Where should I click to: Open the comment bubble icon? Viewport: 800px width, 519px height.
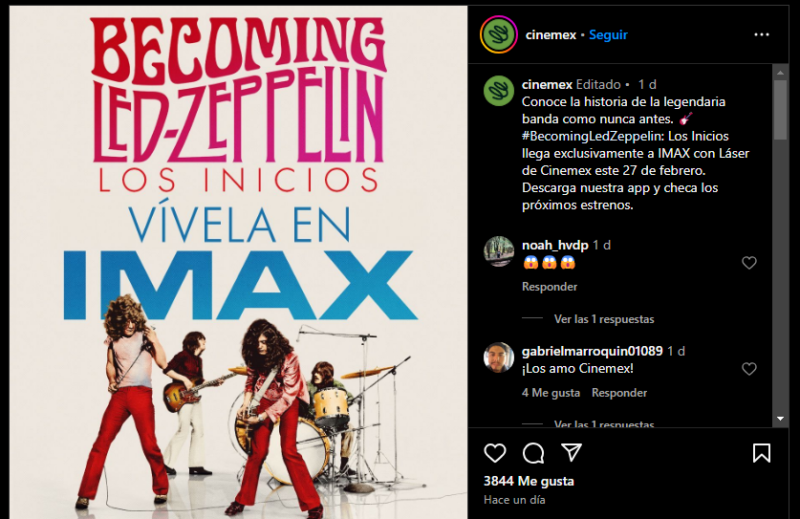click(533, 453)
